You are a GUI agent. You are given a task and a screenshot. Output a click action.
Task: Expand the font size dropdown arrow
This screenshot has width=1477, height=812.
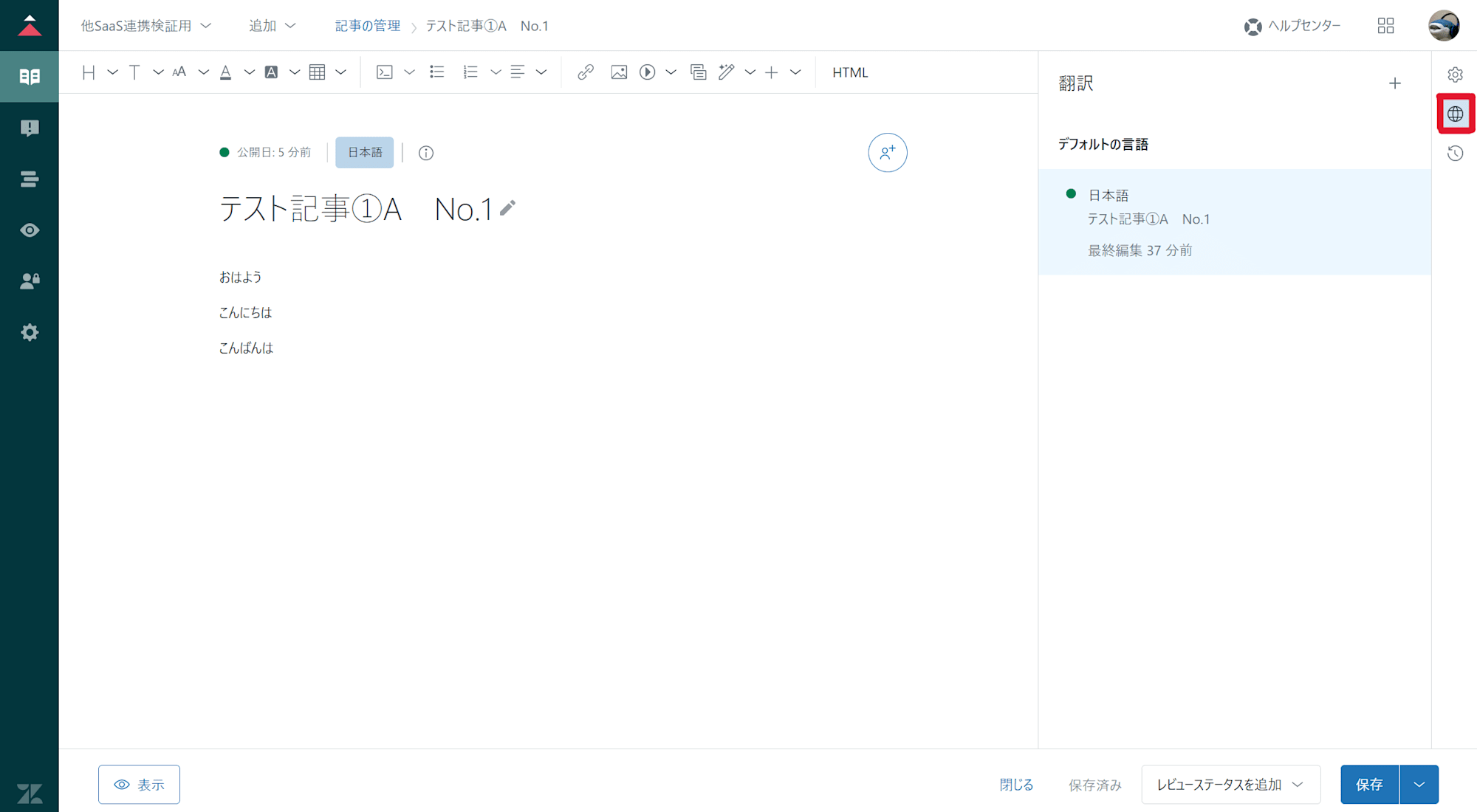203,72
